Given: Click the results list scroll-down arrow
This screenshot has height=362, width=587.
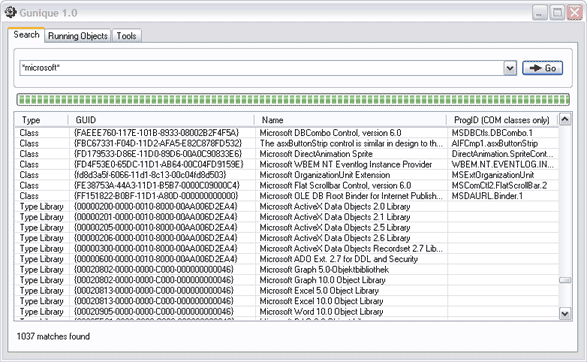Looking at the screenshot, I should [x=565, y=313].
